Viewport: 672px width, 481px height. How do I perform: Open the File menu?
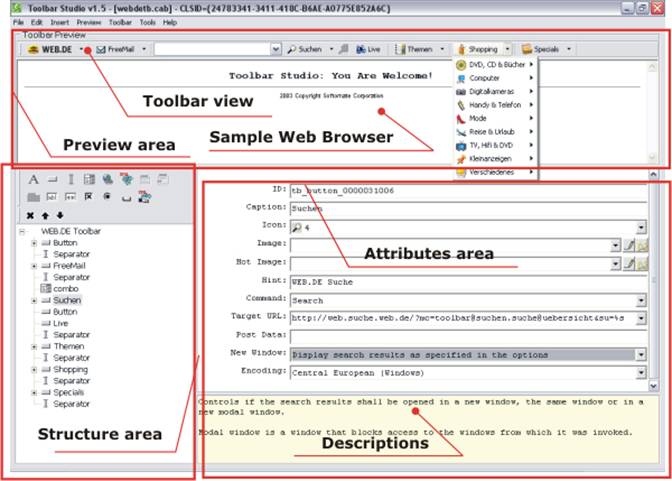point(18,23)
